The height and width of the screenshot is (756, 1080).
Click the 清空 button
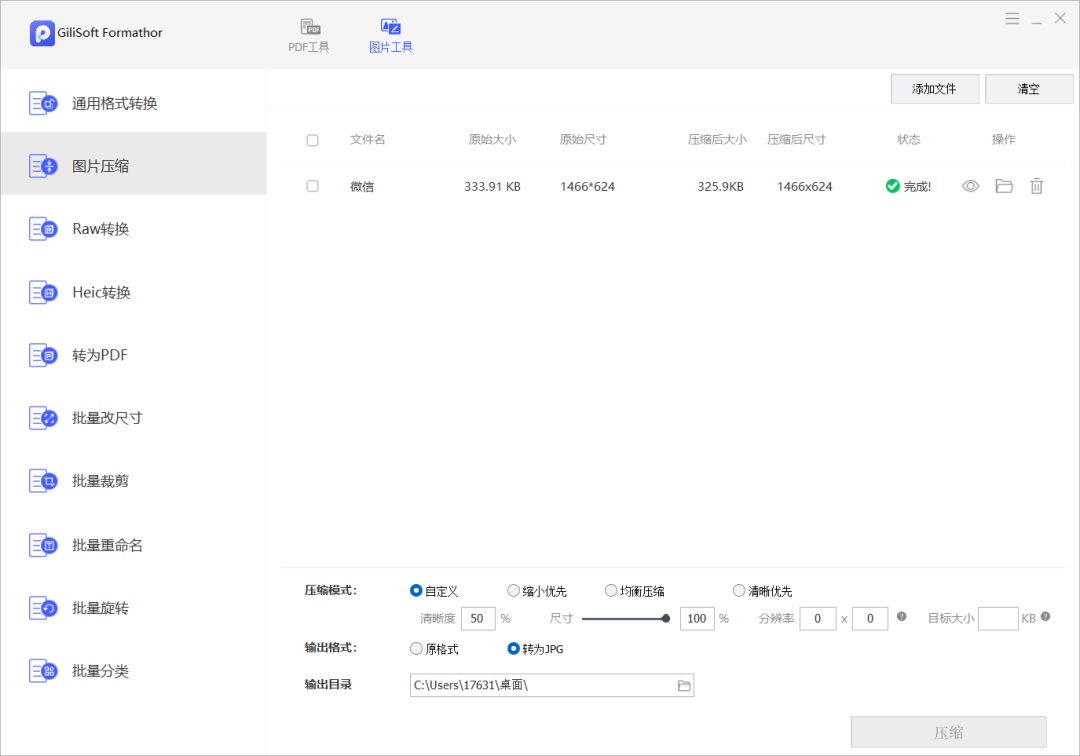point(1028,89)
